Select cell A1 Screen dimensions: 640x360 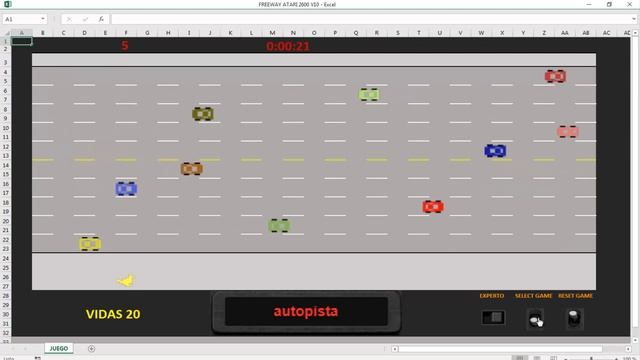click(x=22, y=41)
